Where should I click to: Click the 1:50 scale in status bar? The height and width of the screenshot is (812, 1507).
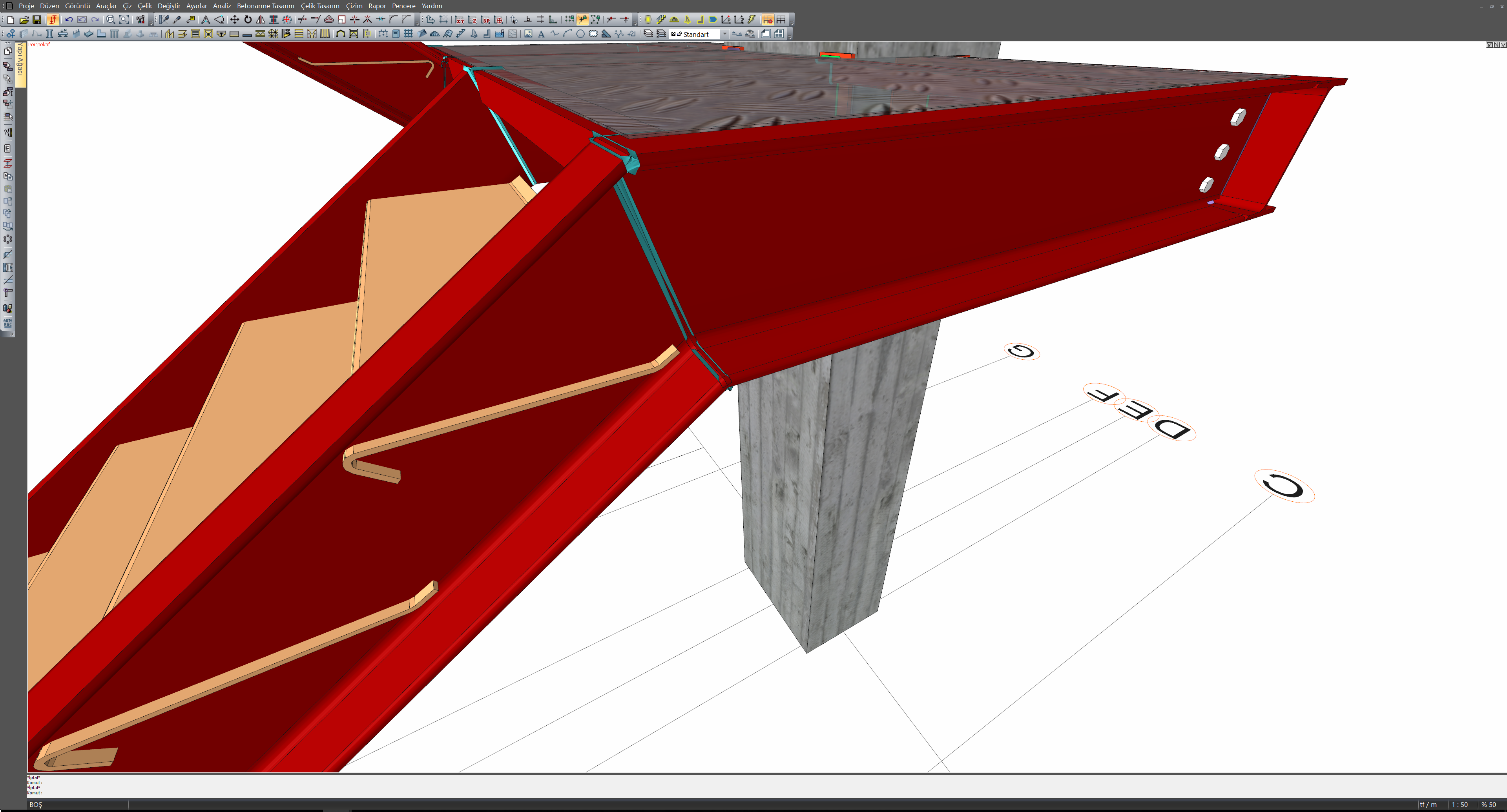click(1459, 805)
